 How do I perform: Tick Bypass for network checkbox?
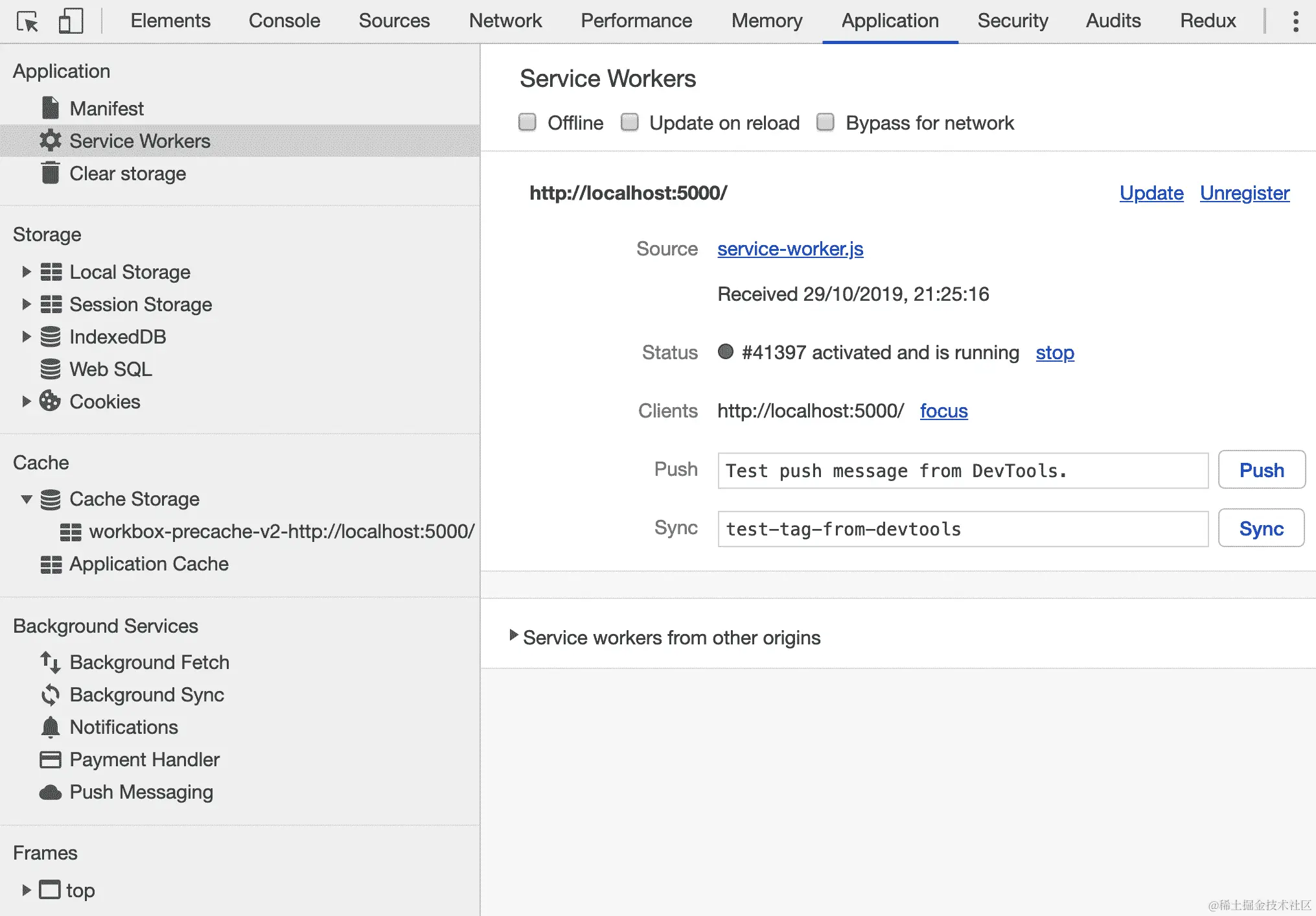[825, 123]
